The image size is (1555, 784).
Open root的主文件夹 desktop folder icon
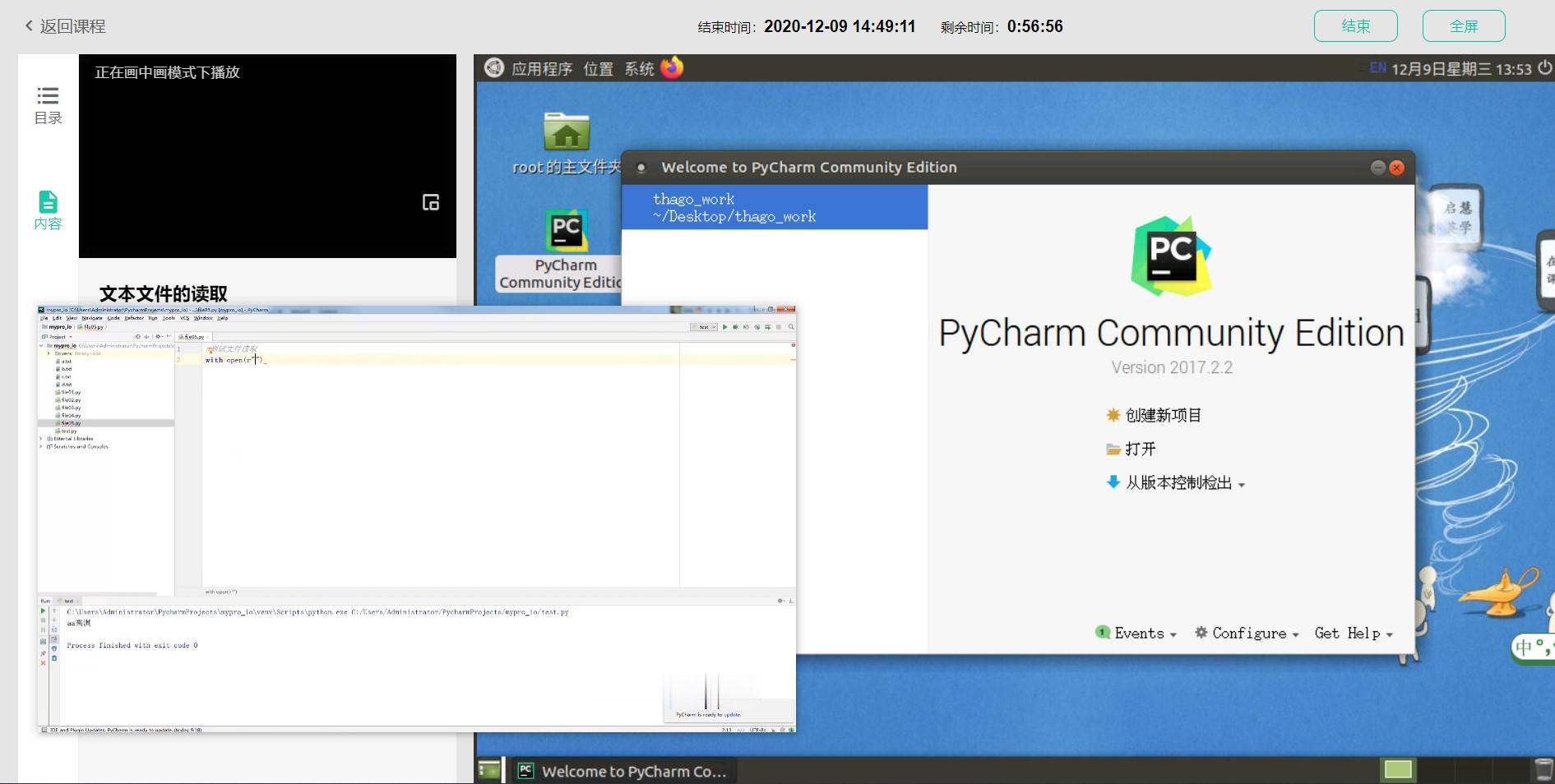click(x=567, y=145)
